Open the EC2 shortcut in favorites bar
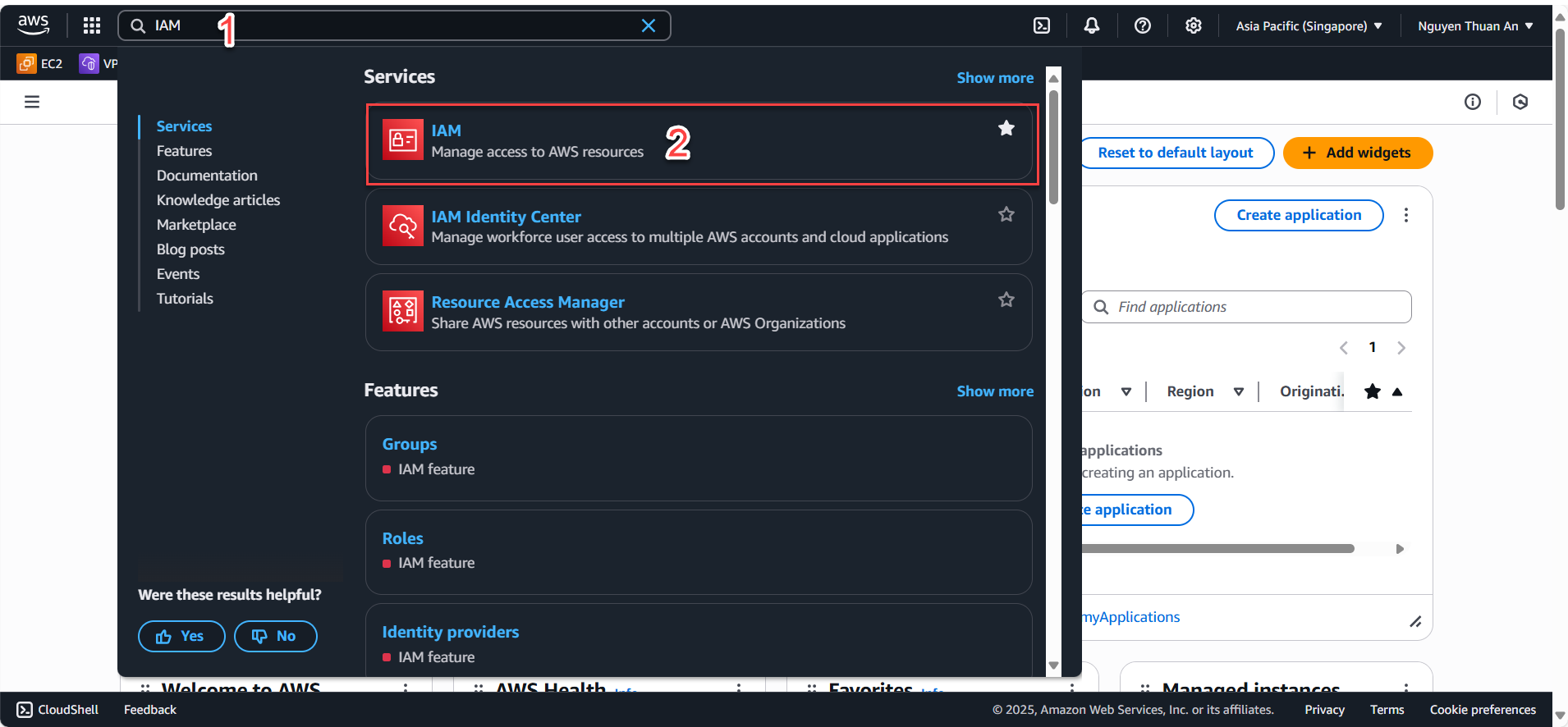Screen dimensions: 1568x727 tap(40, 63)
